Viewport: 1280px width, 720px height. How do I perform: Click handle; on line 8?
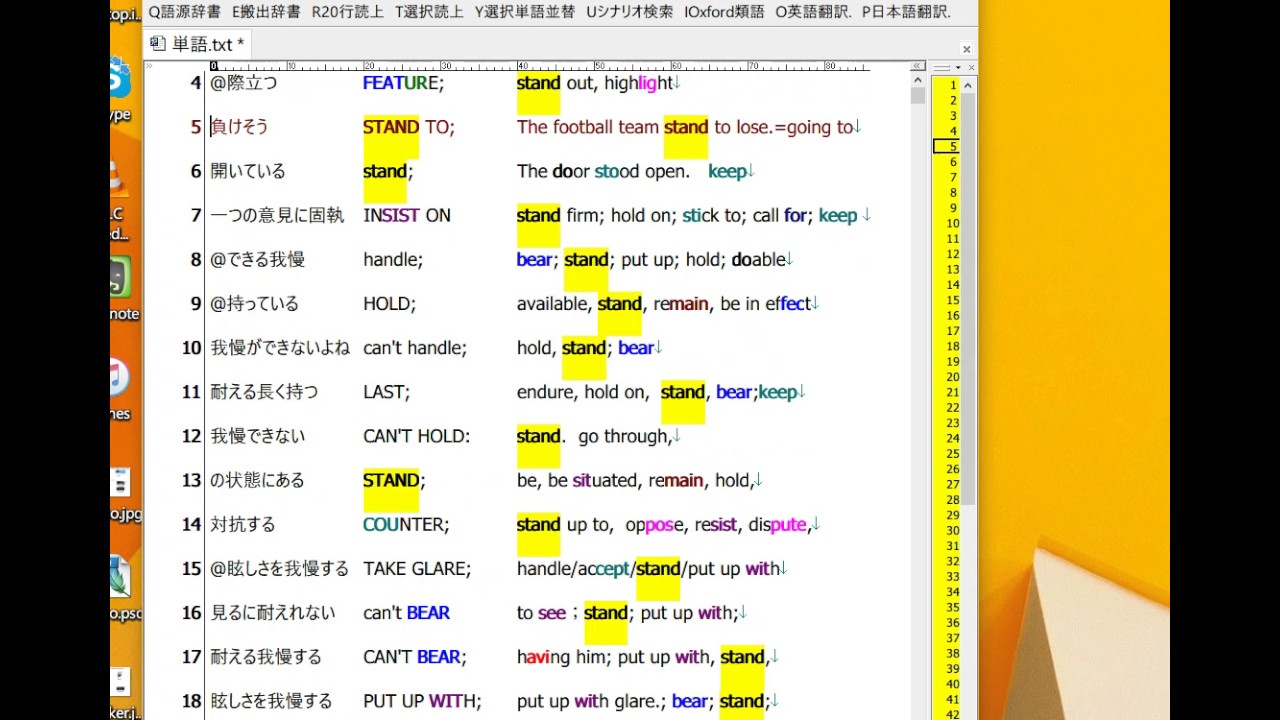(x=393, y=259)
